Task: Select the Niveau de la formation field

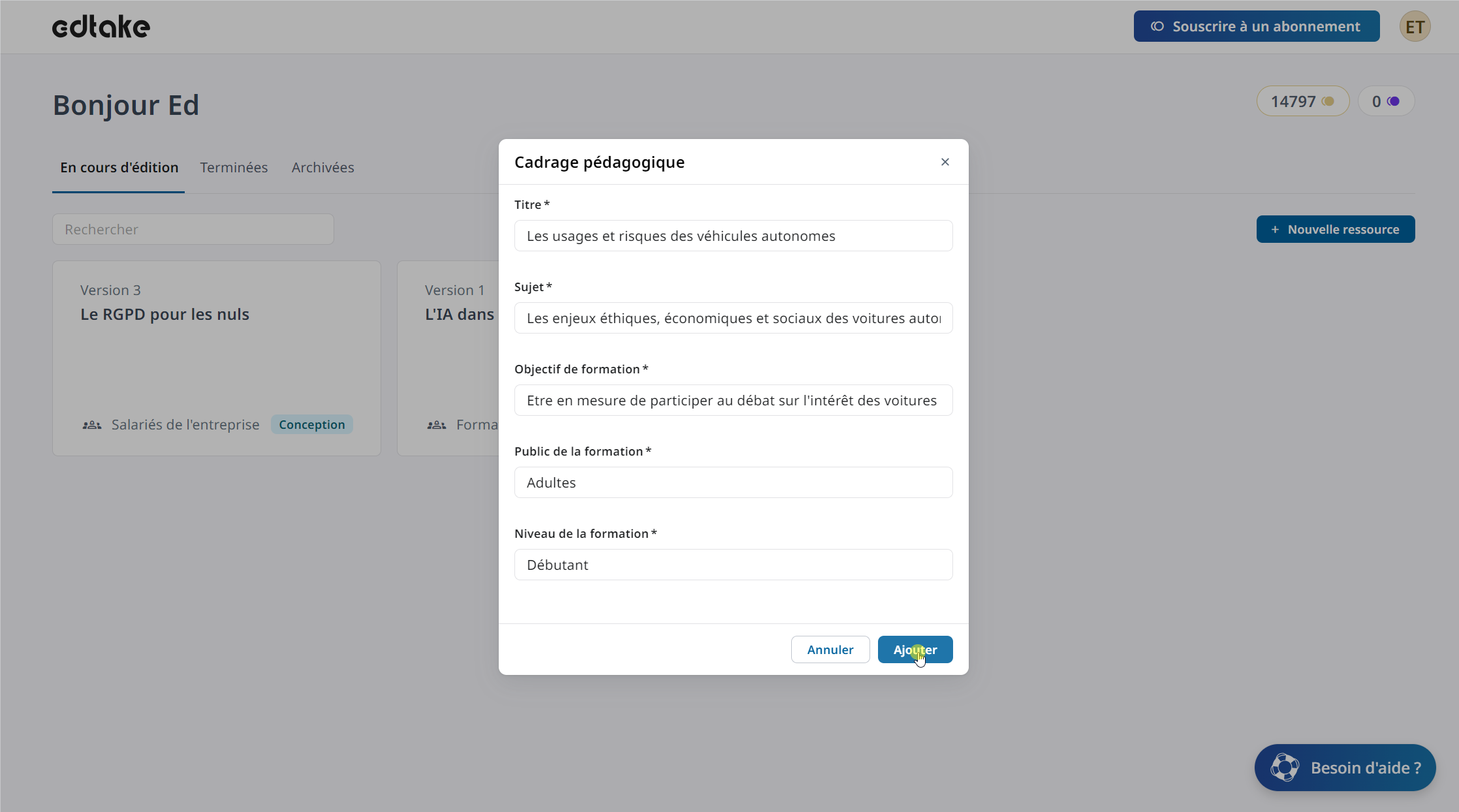Action: pyautogui.click(x=732, y=565)
